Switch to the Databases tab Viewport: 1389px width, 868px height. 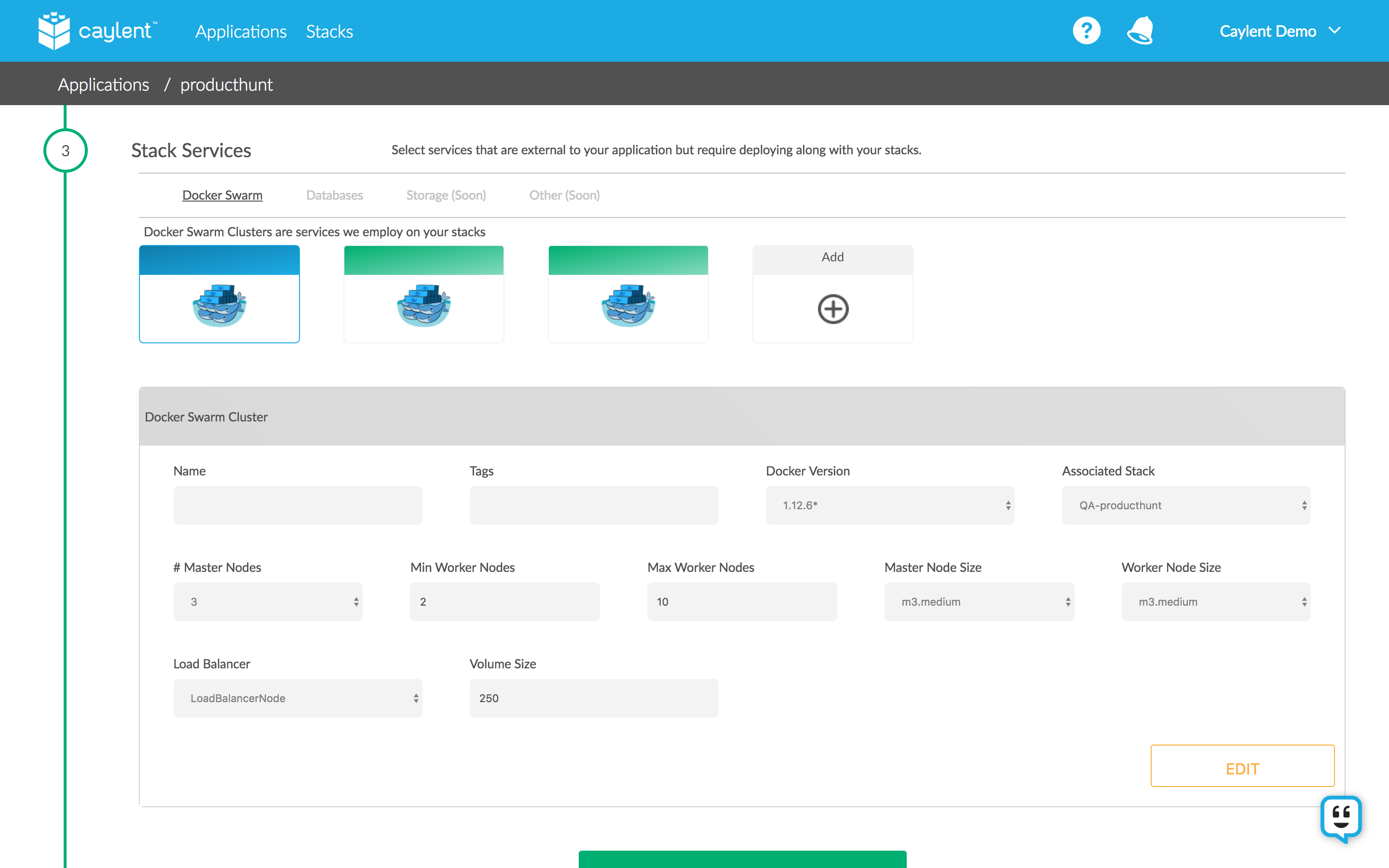click(334, 195)
